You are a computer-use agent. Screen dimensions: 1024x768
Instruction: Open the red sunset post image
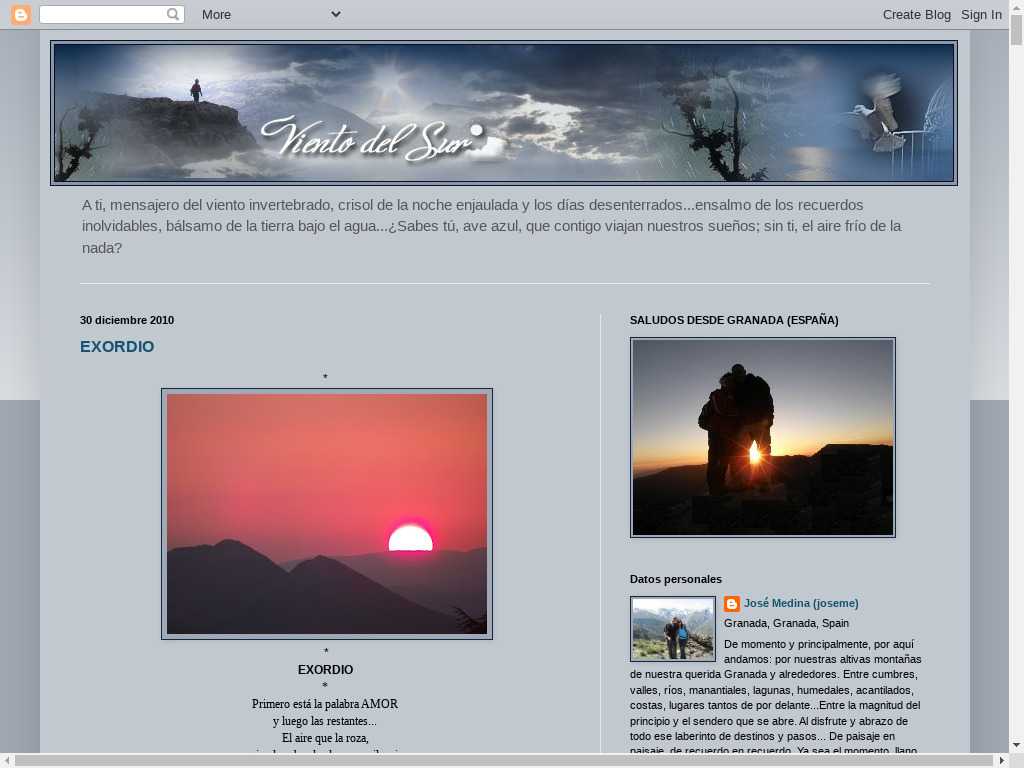(327, 514)
